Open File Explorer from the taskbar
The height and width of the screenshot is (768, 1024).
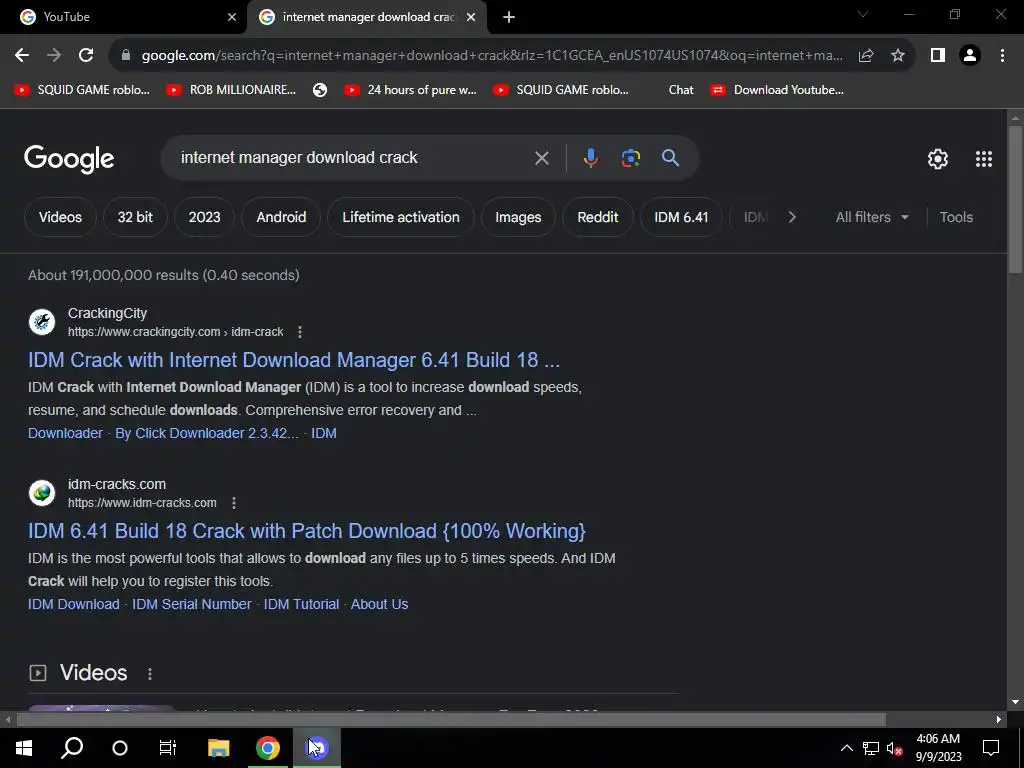click(x=218, y=748)
